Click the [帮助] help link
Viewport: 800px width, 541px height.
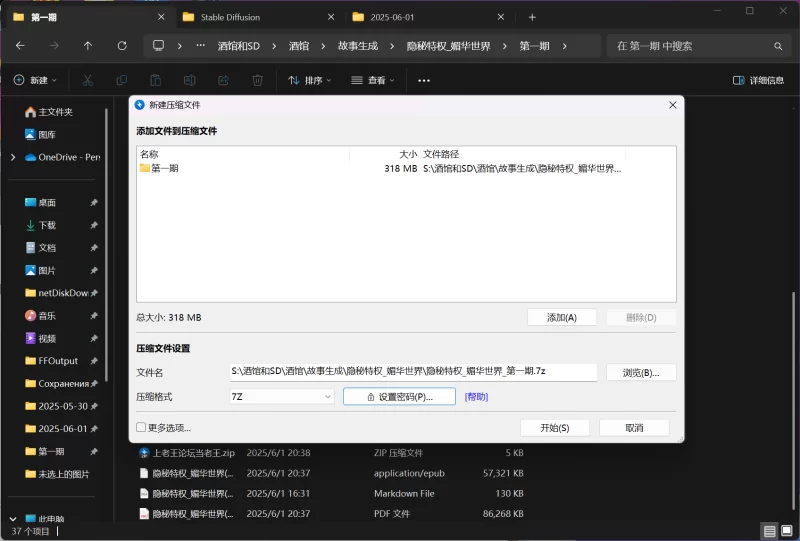click(476, 397)
